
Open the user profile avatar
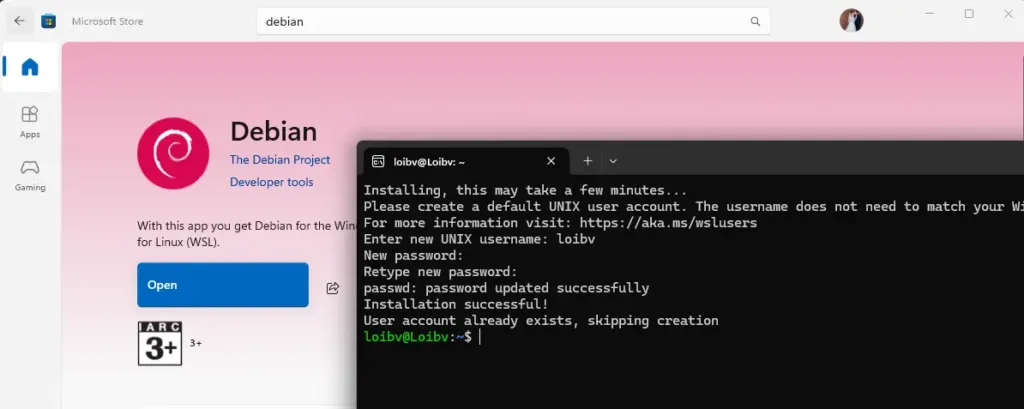click(851, 21)
